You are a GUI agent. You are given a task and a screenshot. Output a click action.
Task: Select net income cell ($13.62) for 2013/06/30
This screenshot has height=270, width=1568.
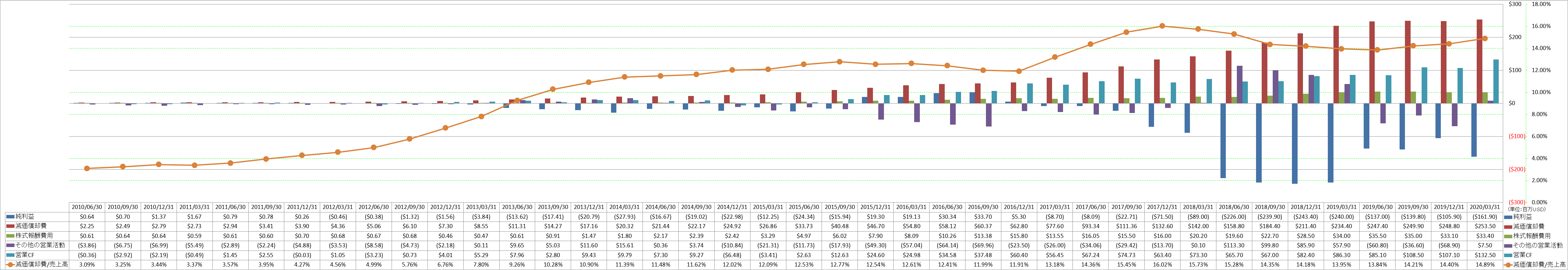pyautogui.click(x=517, y=217)
